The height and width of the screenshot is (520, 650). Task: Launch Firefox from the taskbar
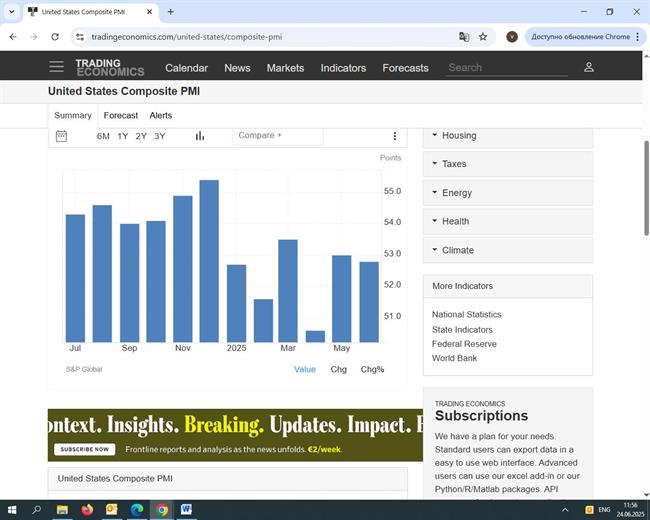[x=87, y=510]
